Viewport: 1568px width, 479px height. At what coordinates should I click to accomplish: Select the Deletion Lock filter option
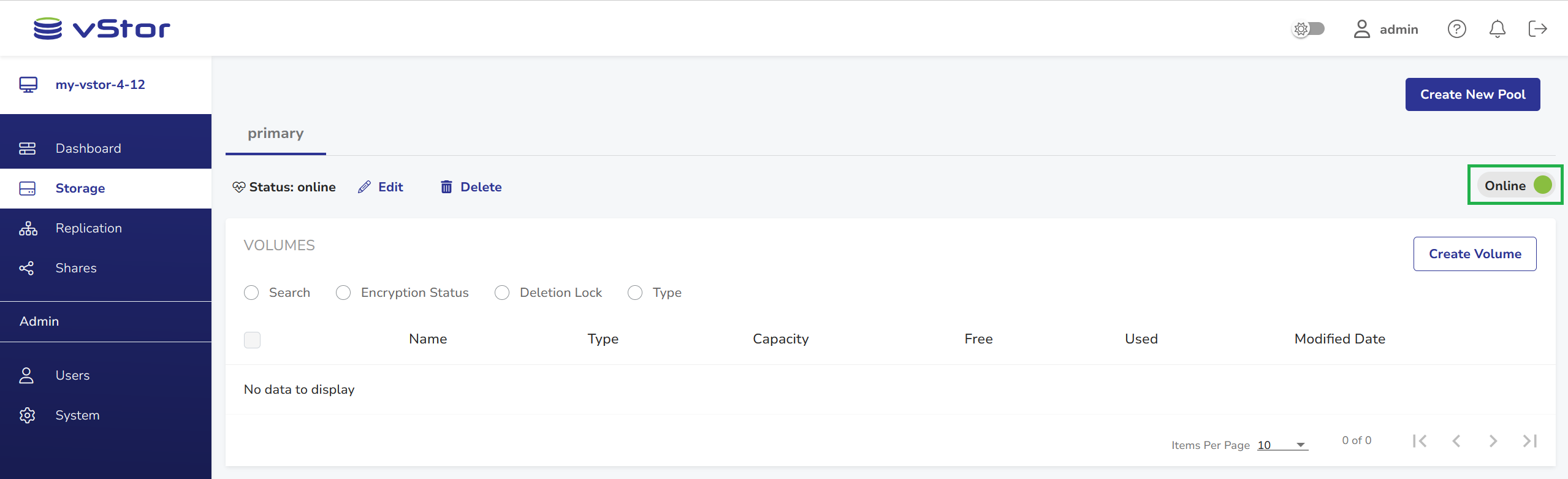click(x=502, y=293)
